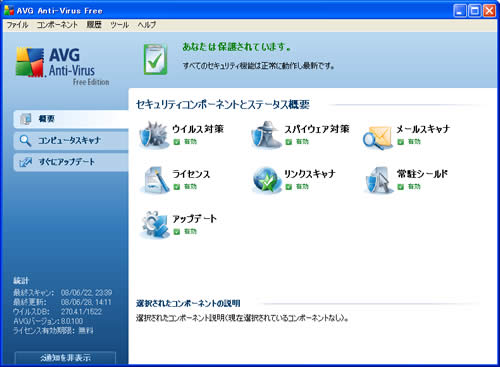This screenshot has height=367, width=500.
Task: Open the ライセンス document icon
Action: [x=155, y=180]
